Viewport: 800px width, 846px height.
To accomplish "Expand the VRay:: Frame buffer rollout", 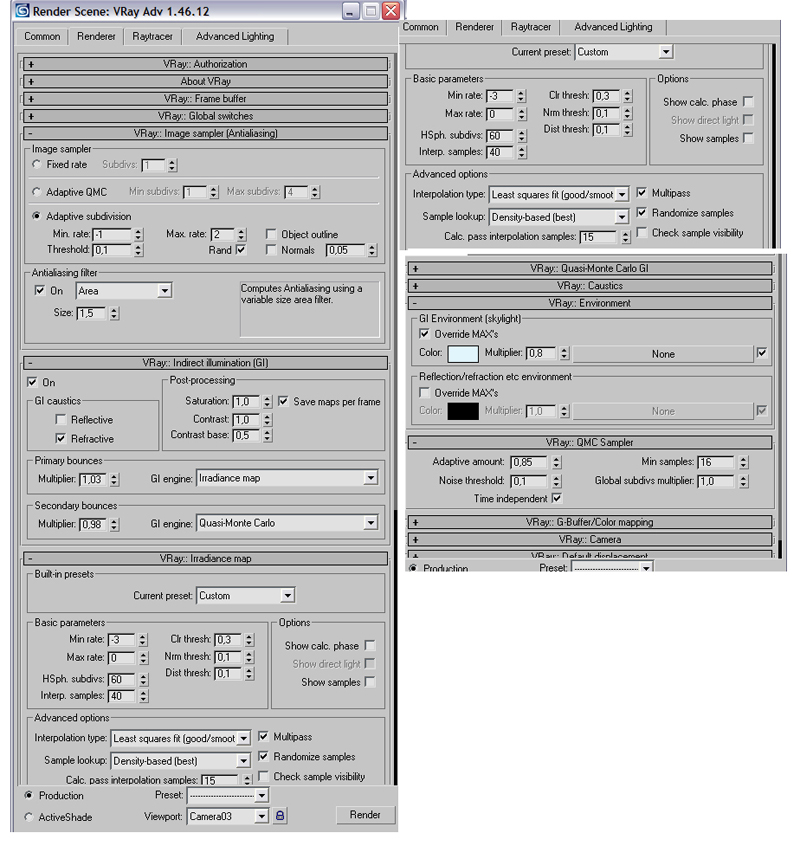I will [x=205, y=99].
